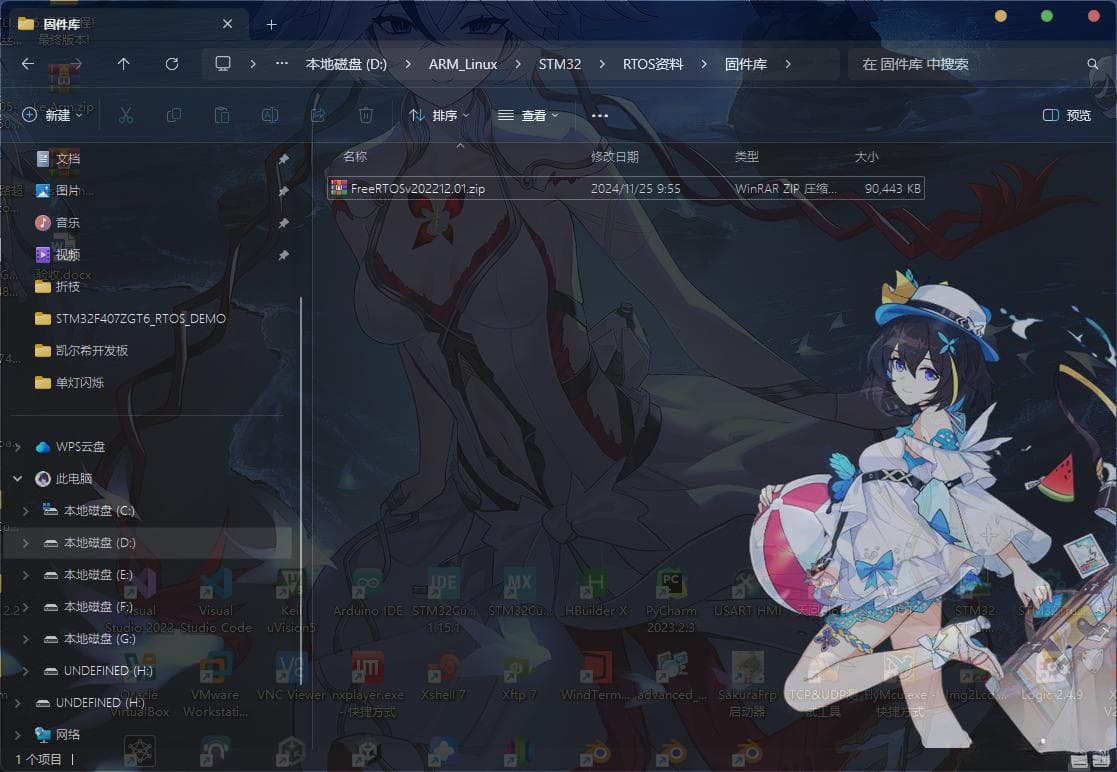Click ARM_Linux in breadcrumb path
Screen dimensions: 1117x772
point(463,64)
